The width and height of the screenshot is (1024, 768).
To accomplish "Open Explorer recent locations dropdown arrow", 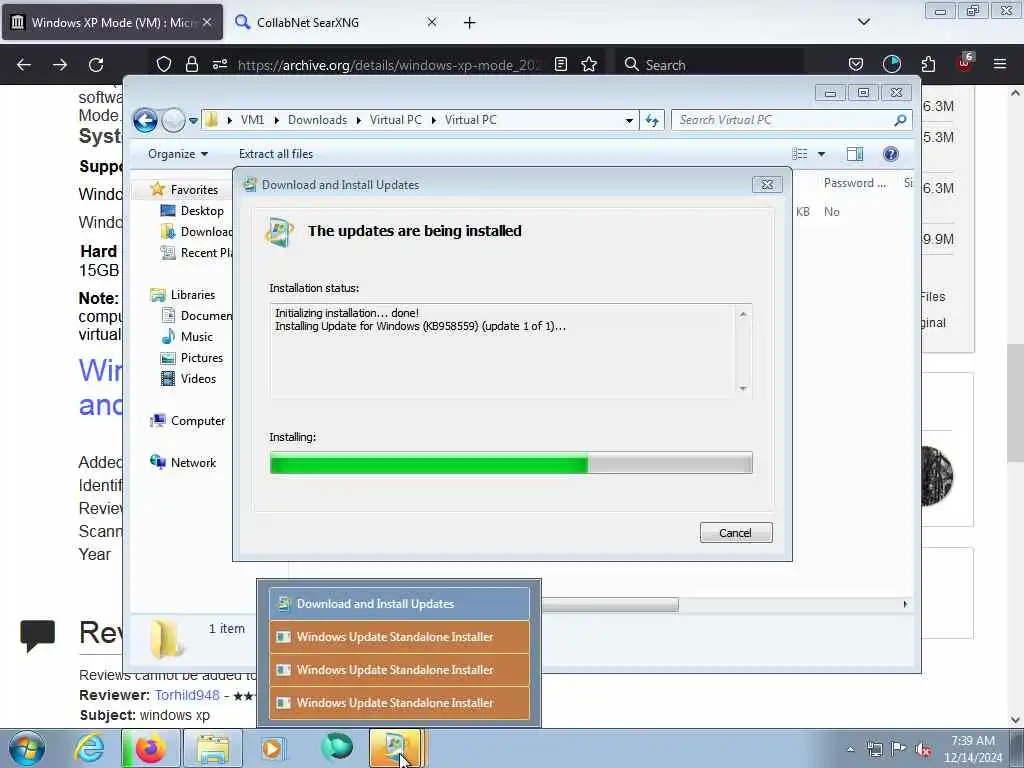I will [x=193, y=121].
